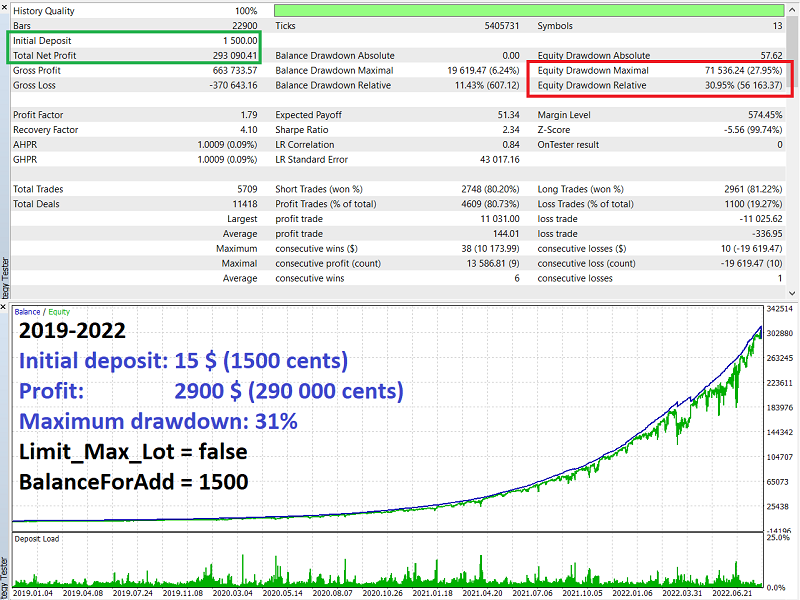Click LR Correlation value 0.84
The height and width of the screenshot is (600, 800).
click(511, 145)
